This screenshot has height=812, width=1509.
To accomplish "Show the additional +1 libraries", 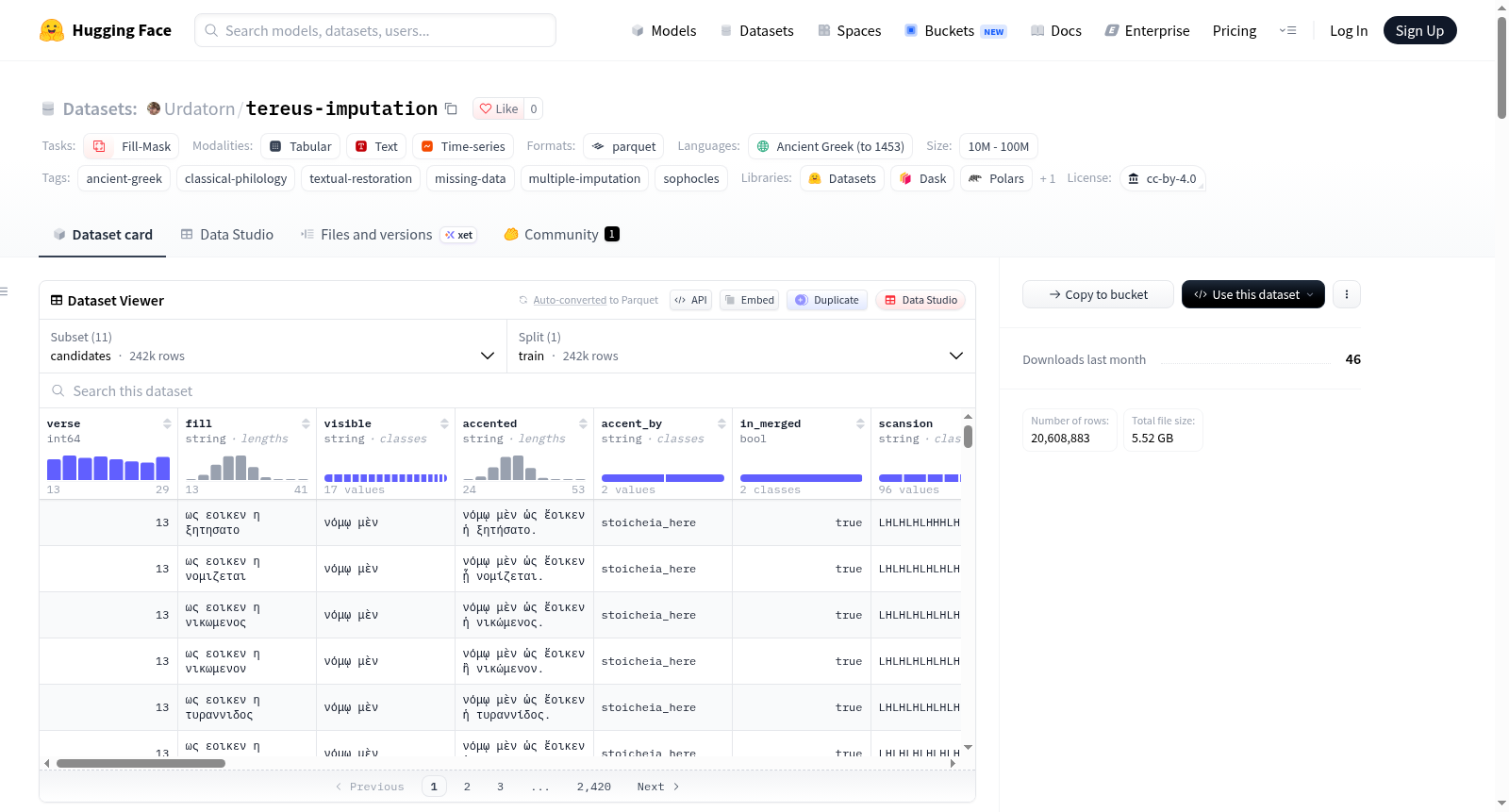I will (x=1047, y=178).
